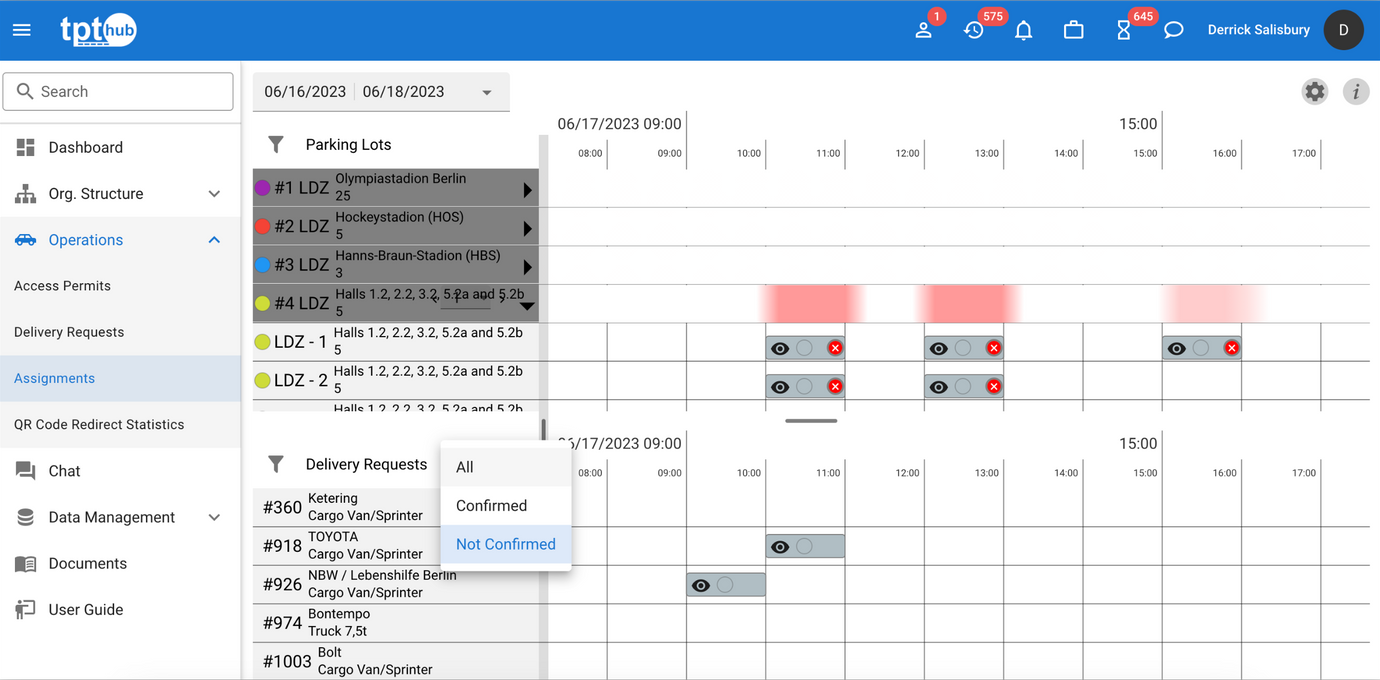Open the hamburger navigation menu
This screenshot has width=1380, height=680.
pos(22,30)
